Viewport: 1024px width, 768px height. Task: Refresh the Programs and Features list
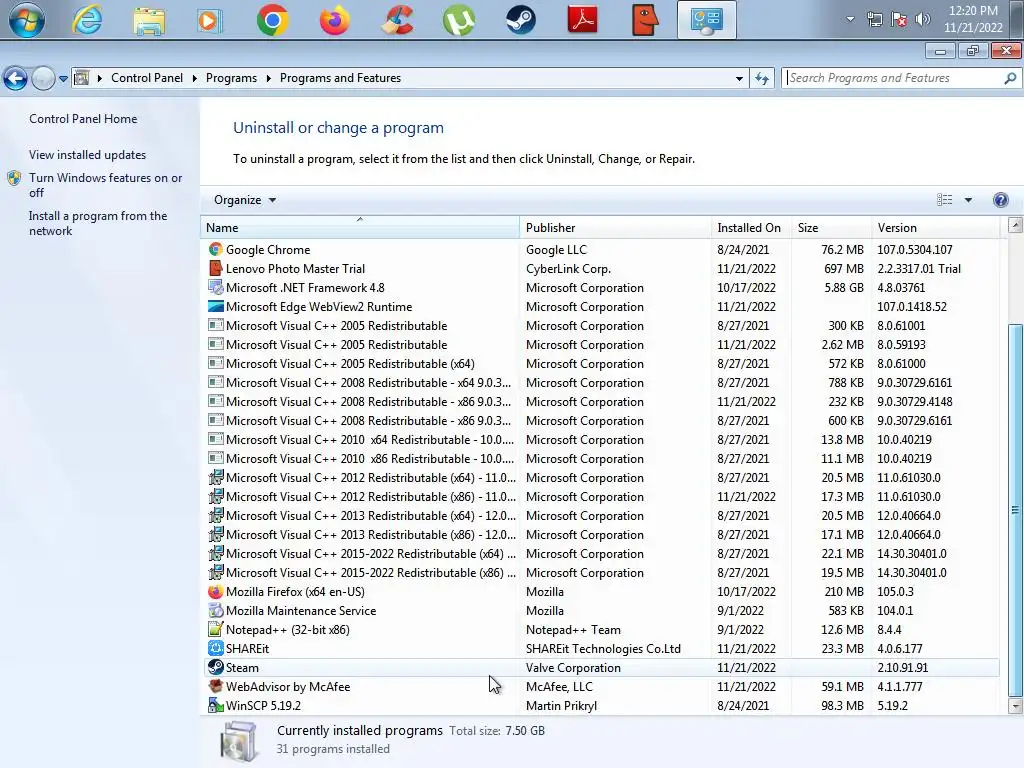click(x=761, y=78)
